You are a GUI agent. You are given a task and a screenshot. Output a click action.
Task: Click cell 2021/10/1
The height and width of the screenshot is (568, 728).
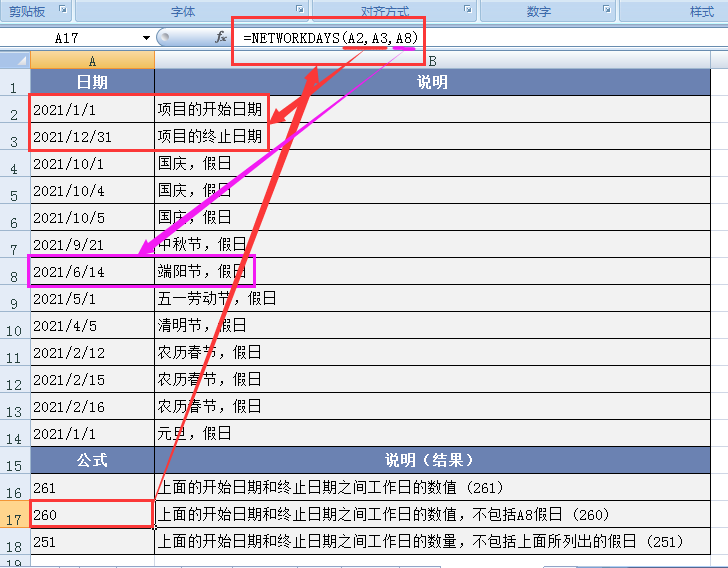(x=92, y=163)
